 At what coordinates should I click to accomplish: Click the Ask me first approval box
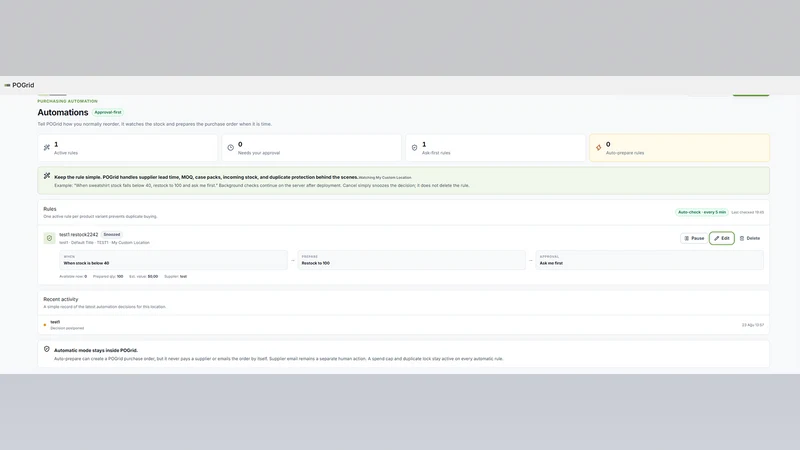tap(649, 260)
